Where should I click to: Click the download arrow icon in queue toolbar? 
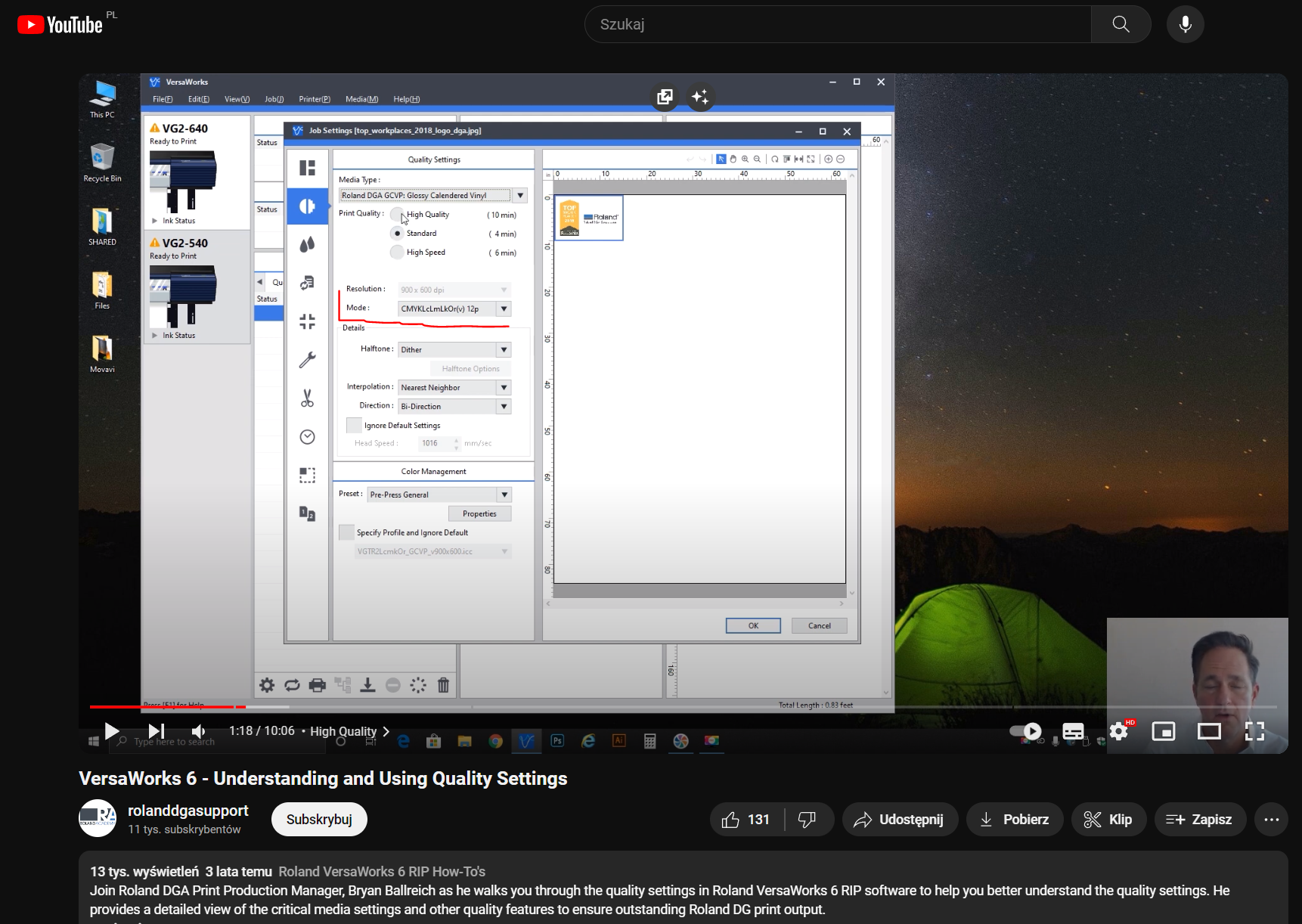[367, 685]
